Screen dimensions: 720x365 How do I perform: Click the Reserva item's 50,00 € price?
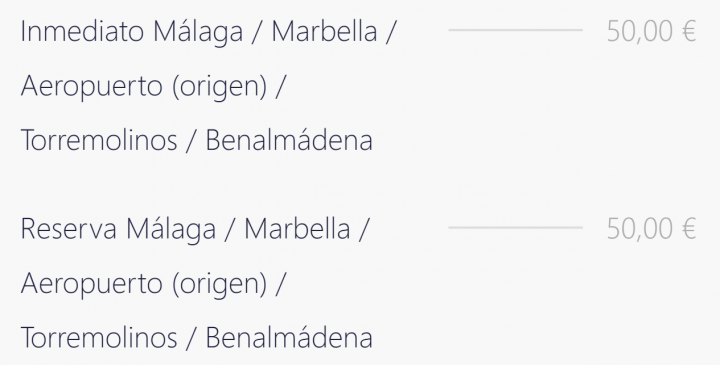pos(651,229)
